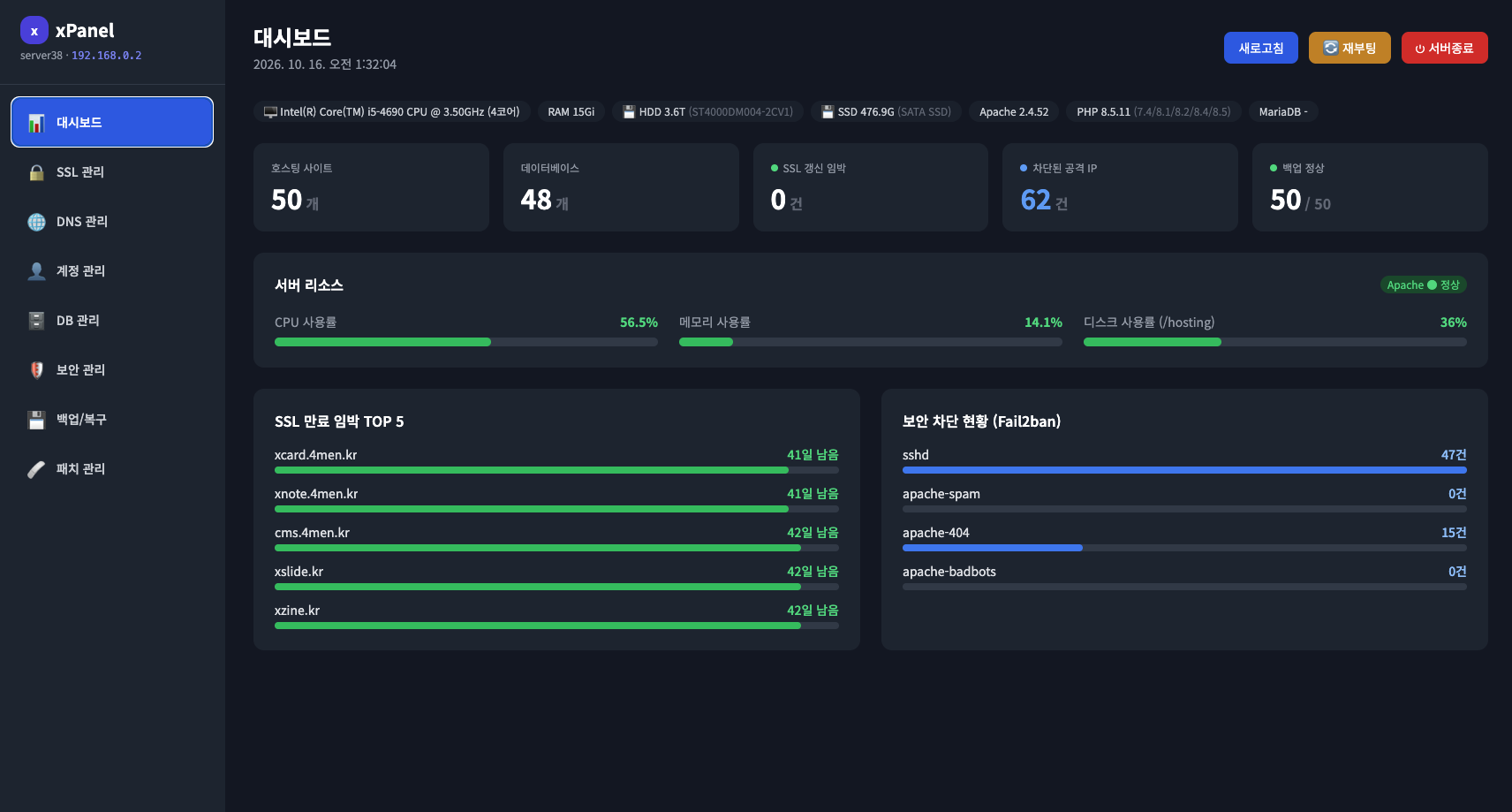The image size is (1512, 812).
Task: Open SSL 관리 in sidebar
Action: pyautogui.click(x=112, y=171)
